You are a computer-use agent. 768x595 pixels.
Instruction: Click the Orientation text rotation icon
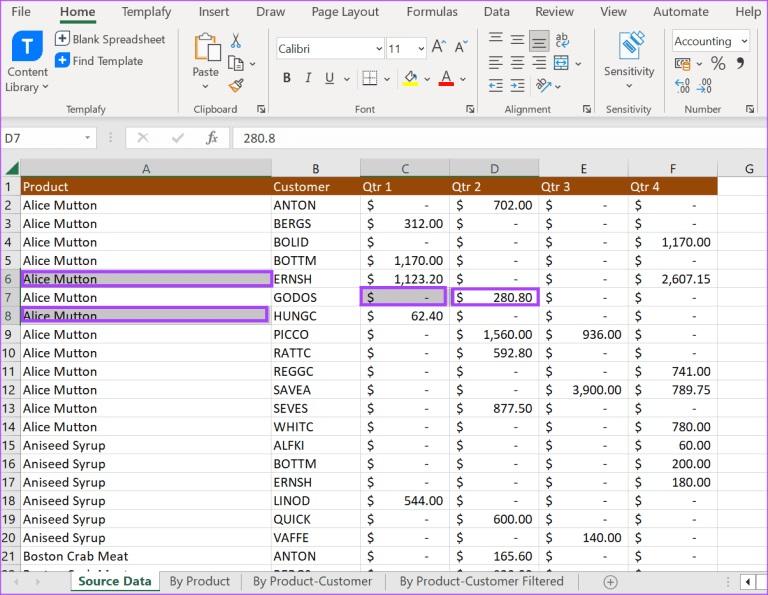(x=543, y=86)
